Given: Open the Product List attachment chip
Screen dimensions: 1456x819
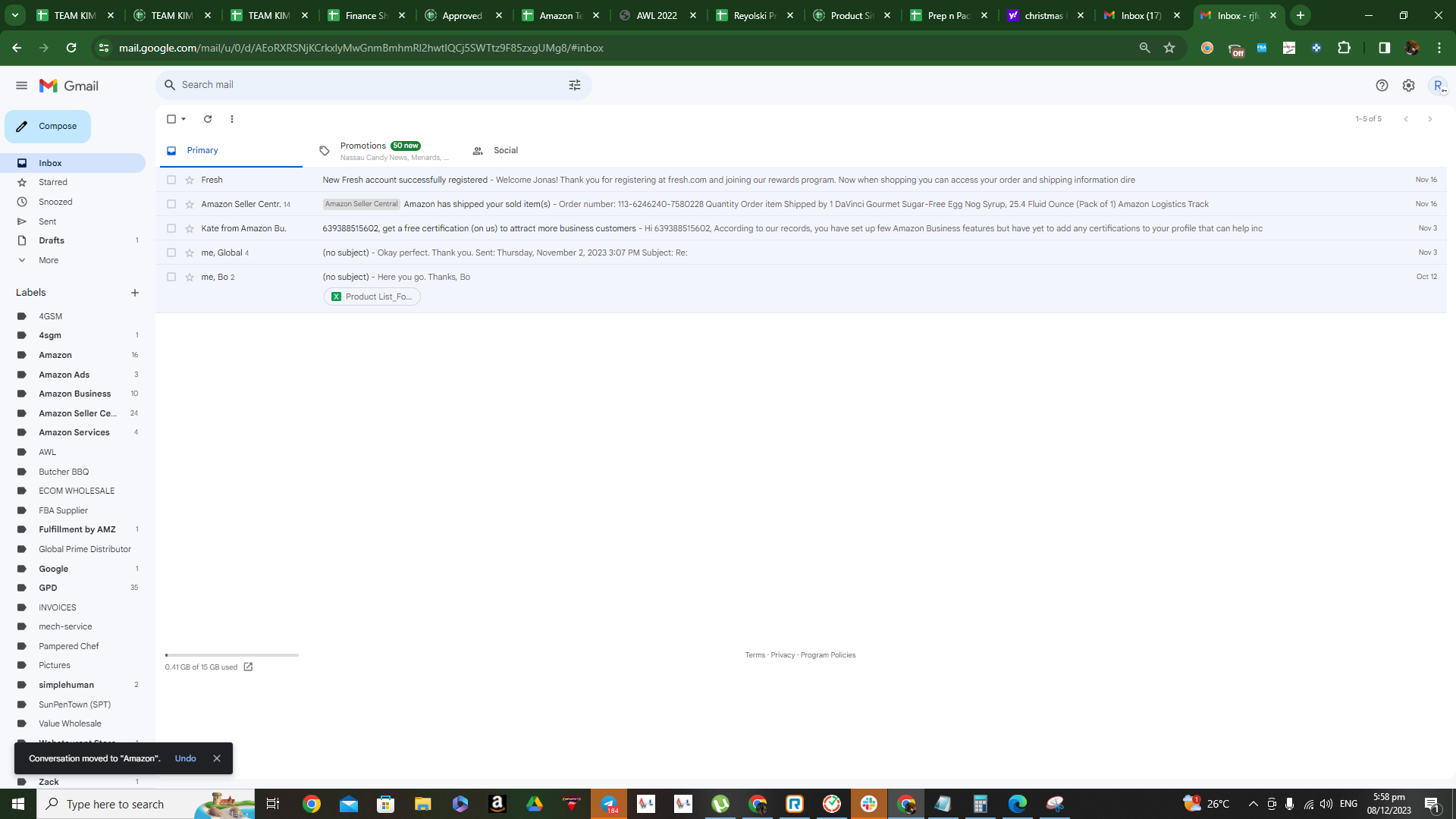Looking at the screenshot, I should coord(372,297).
